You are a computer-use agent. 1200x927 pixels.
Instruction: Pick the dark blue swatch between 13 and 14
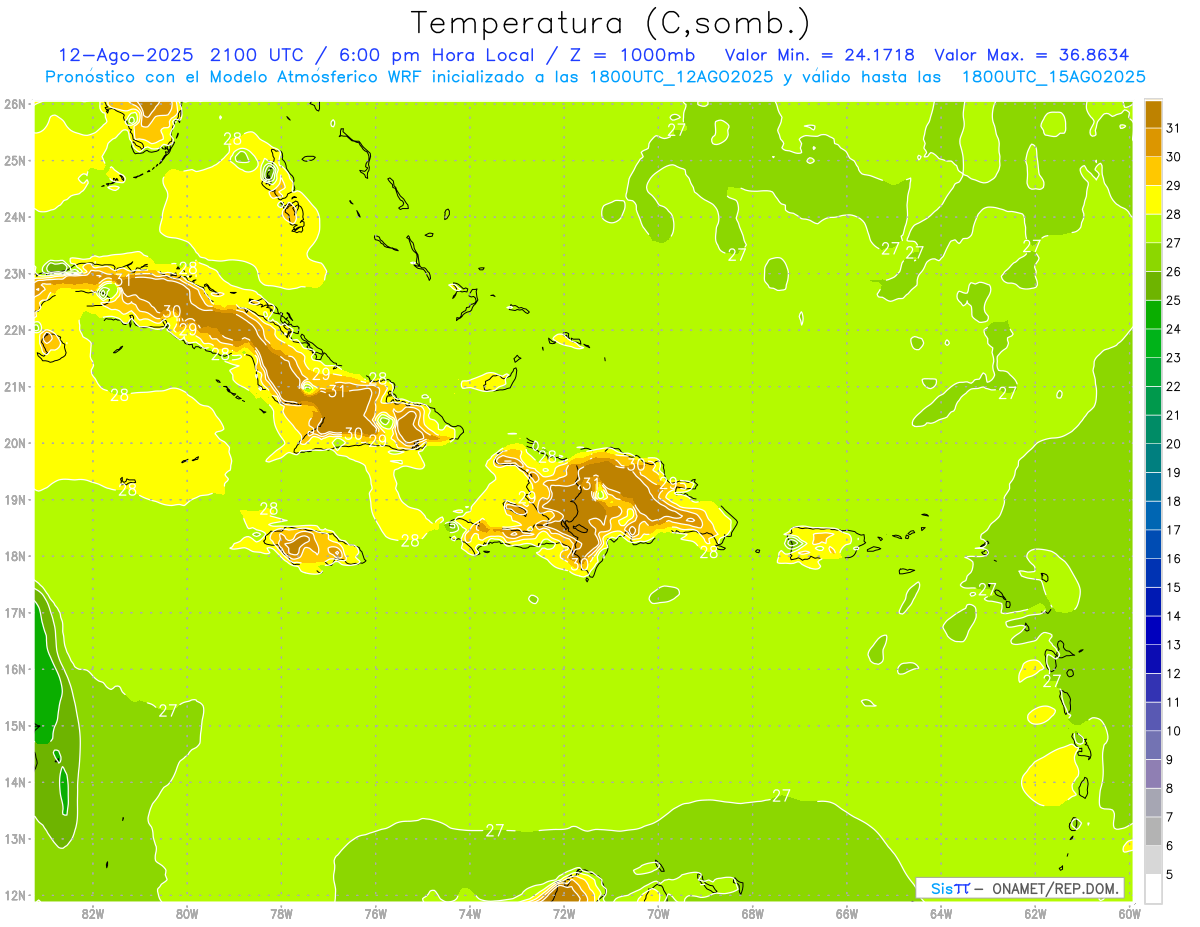pyautogui.click(x=1153, y=630)
